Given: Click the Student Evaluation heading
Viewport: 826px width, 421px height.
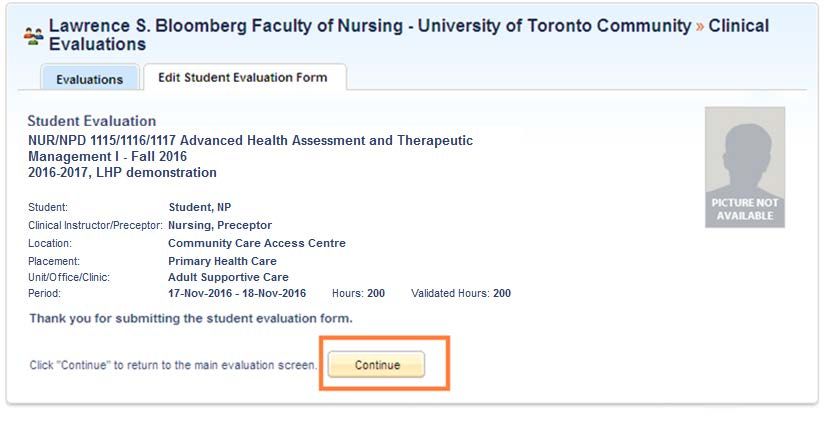Looking at the screenshot, I should pyautogui.click(x=92, y=121).
